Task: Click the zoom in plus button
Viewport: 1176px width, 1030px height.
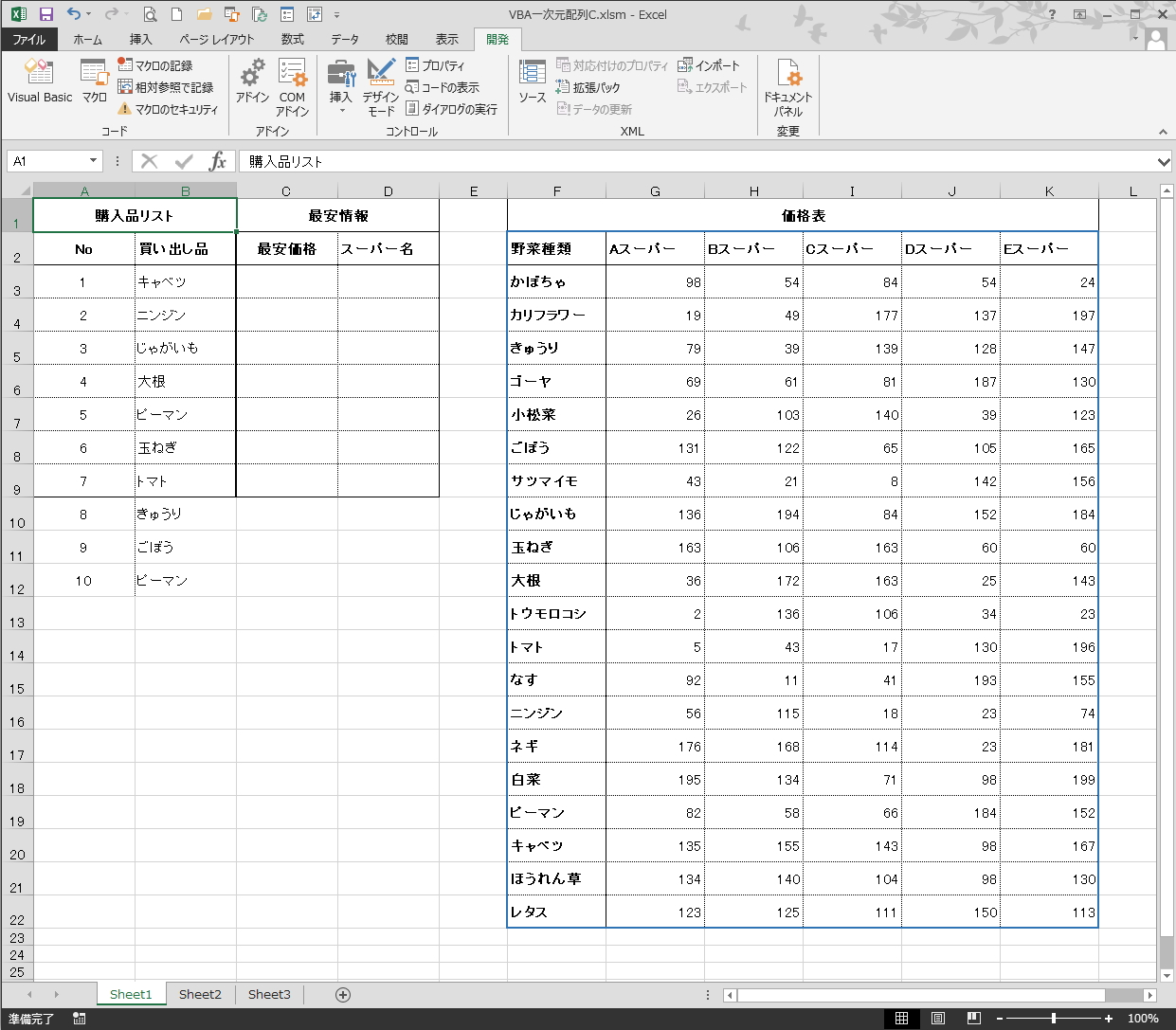Action: [1109, 1019]
